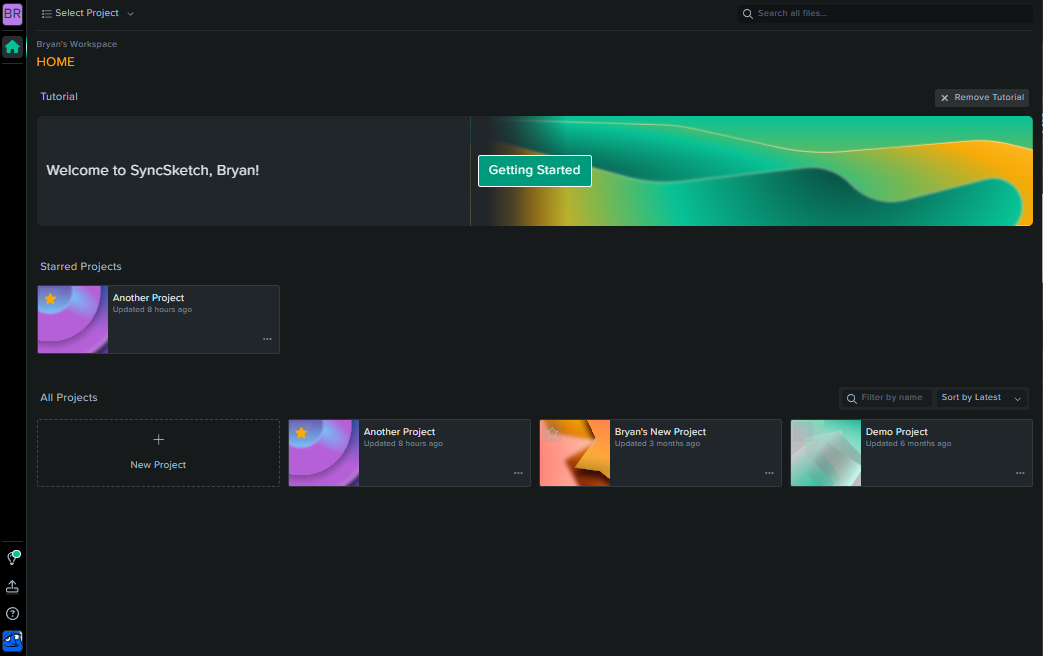This screenshot has width=1043, height=656.
Task: Click Remove Tutorial button
Action: point(982,98)
